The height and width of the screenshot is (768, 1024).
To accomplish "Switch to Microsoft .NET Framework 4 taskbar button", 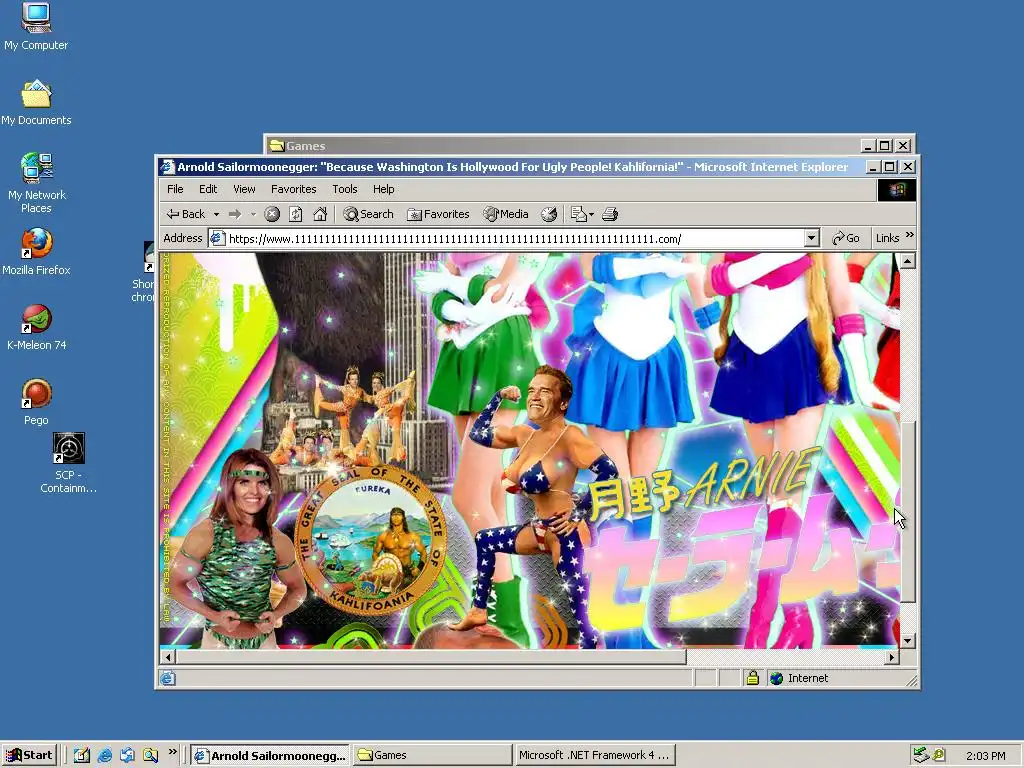I will (594, 756).
